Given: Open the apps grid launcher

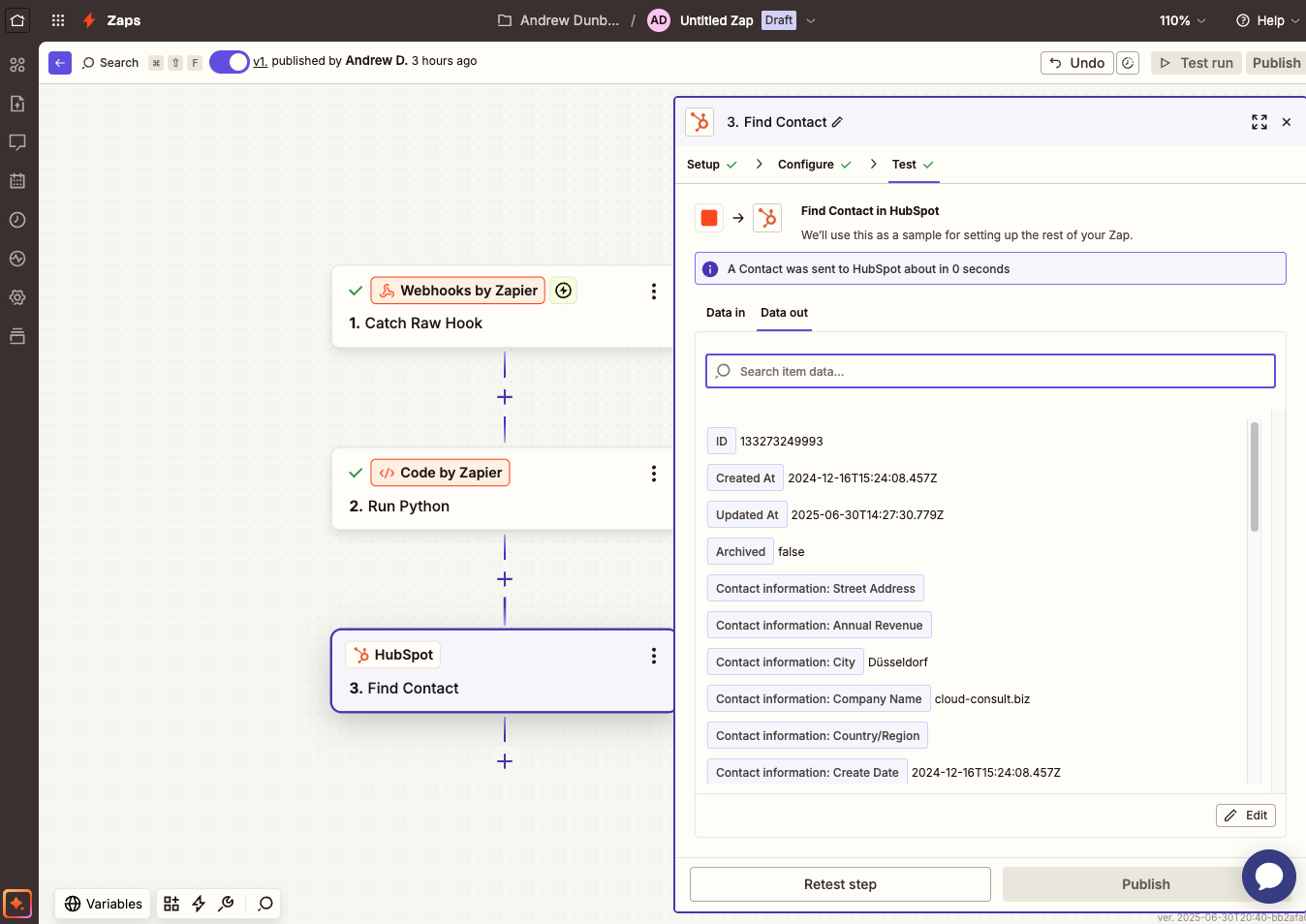Looking at the screenshot, I should coord(58,19).
